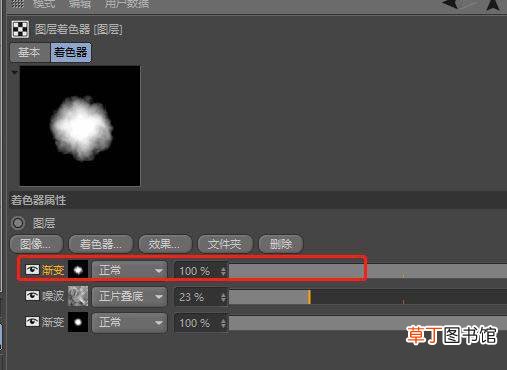The image size is (507, 370).
Task: Open the 噪波 noise layer thumbnail
Action: (x=78, y=296)
